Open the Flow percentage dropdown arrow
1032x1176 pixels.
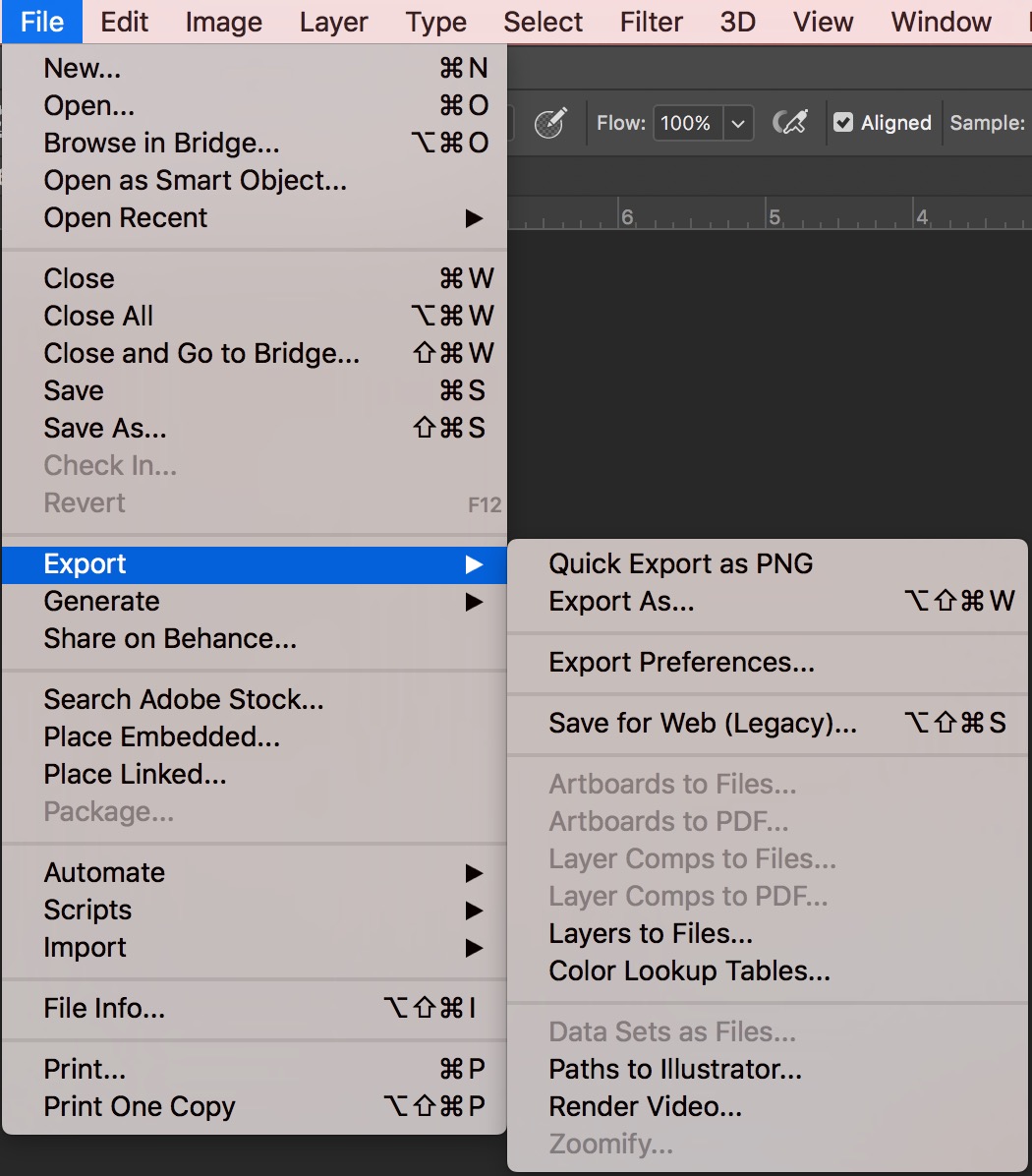click(x=738, y=123)
